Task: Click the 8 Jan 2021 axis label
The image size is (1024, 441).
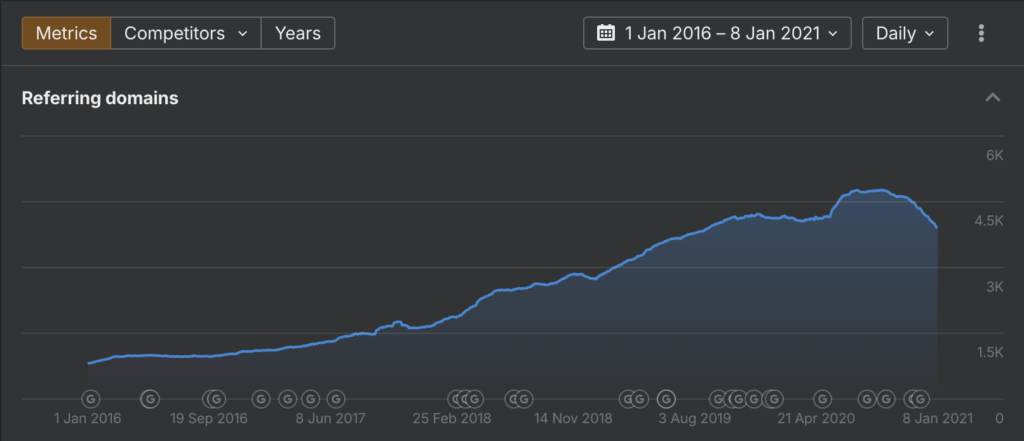Action: point(938,418)
